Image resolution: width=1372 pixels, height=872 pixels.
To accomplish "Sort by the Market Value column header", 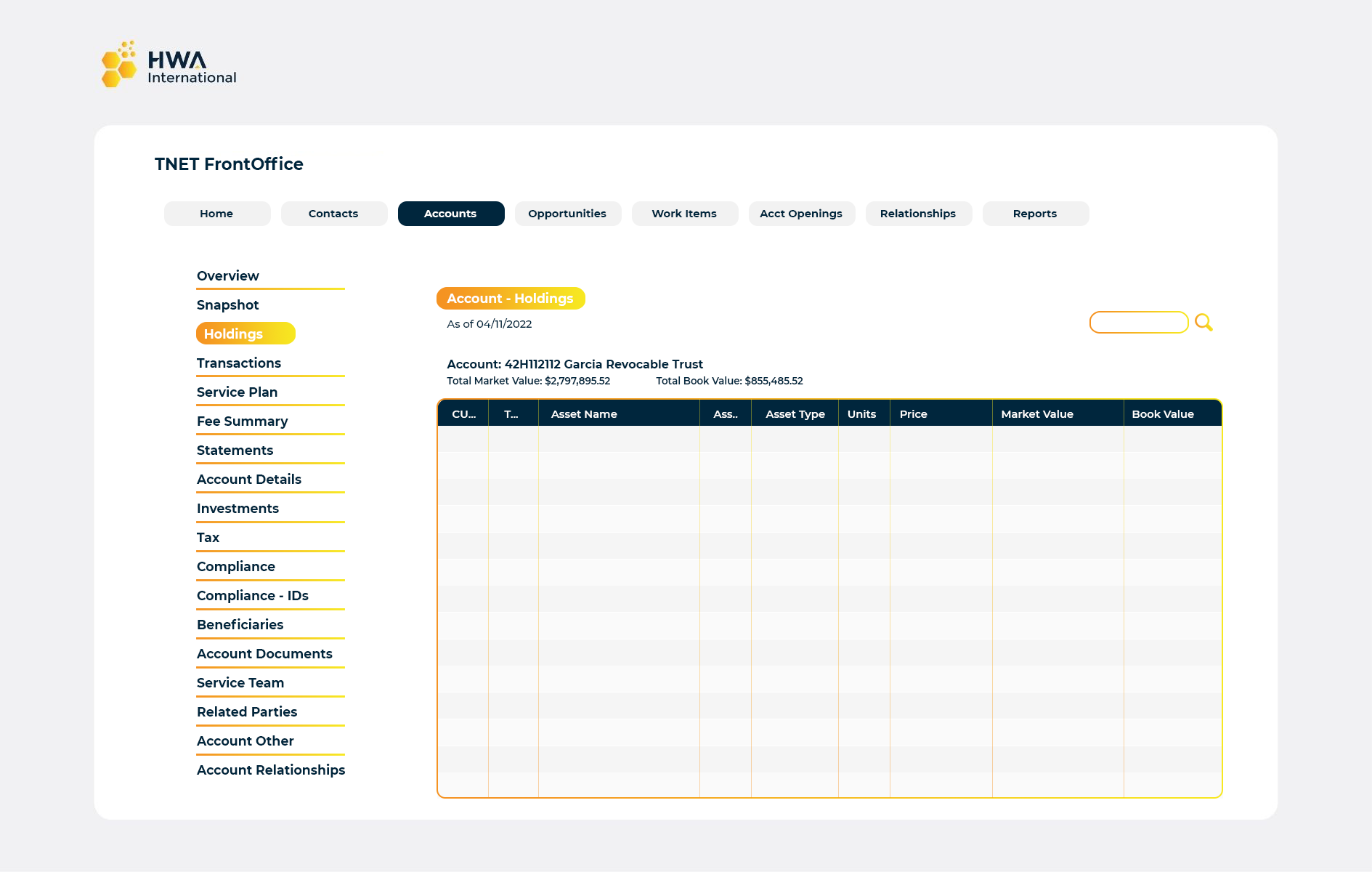I will 1037,413.
